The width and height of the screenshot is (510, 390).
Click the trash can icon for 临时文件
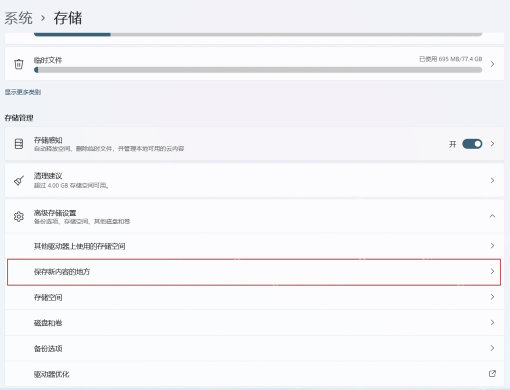19,64
